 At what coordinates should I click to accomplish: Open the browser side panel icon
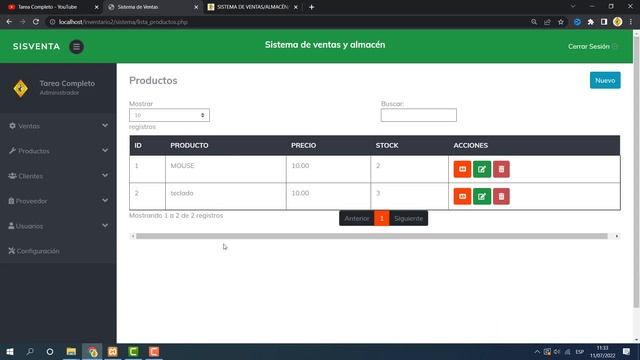(604, 22)
